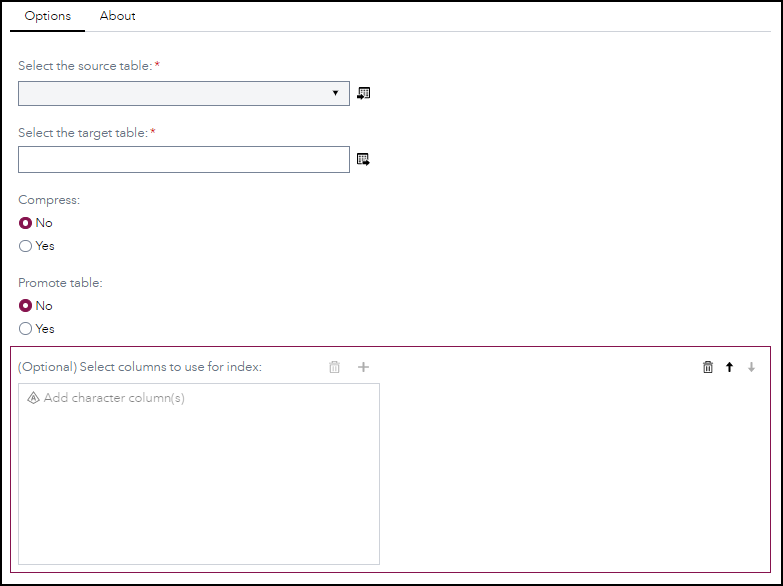This screenshot has width=783, height=586.
Task: Click the grayed trash icon beside index label
Action: (335, 367)
